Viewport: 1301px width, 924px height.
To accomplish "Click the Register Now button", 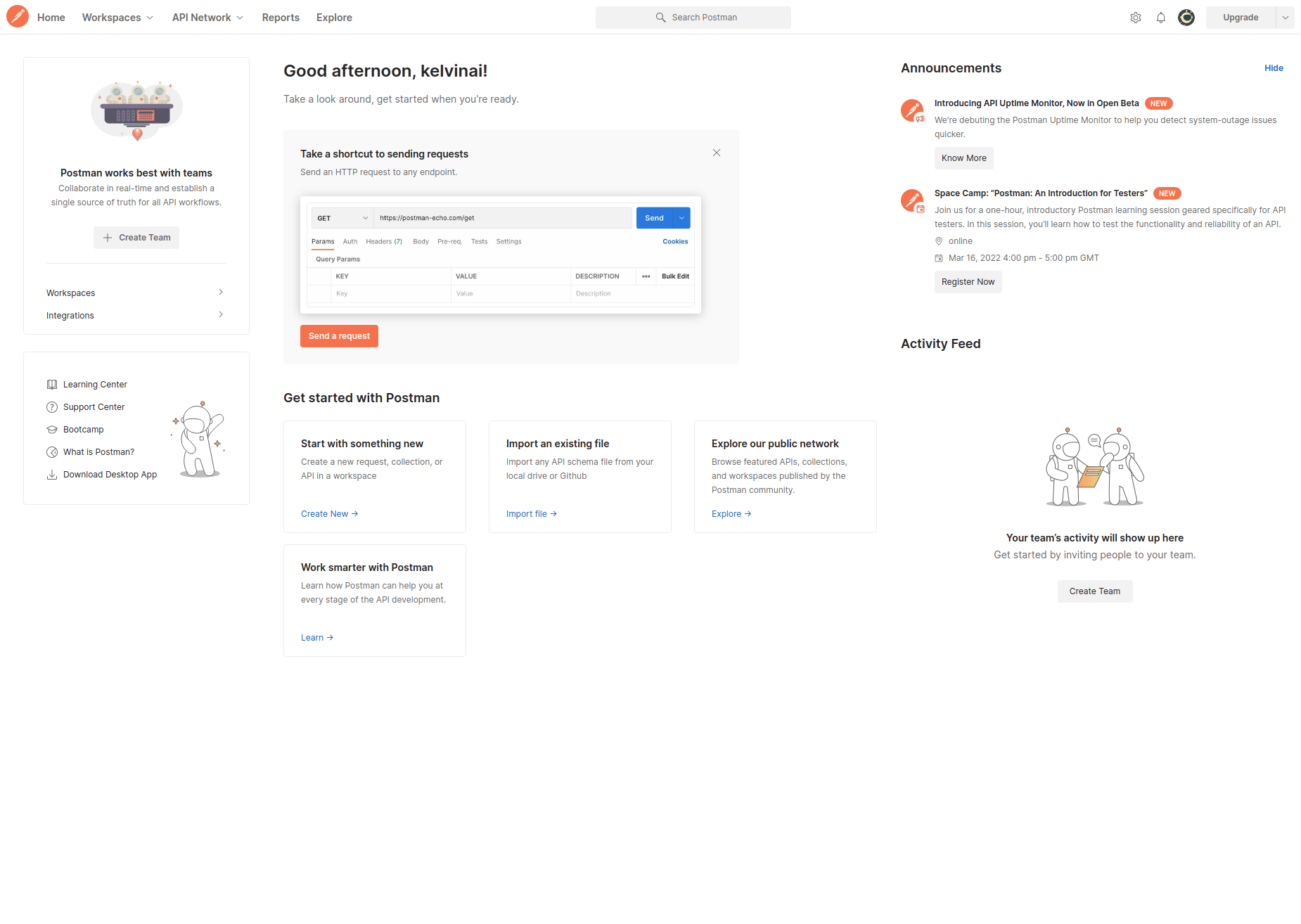I will coord(968,282).
